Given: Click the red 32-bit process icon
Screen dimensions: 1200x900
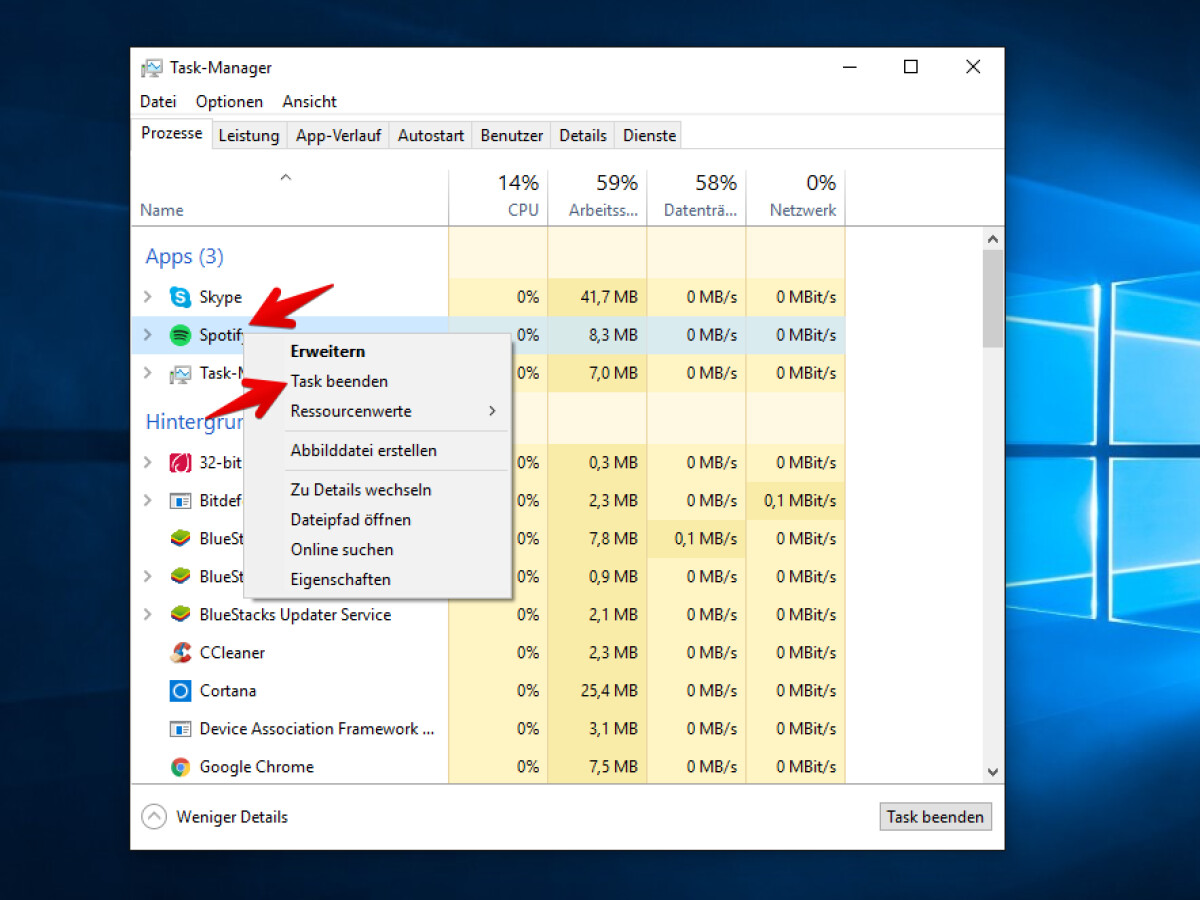Looking at the screenshot, I should 180,462.
